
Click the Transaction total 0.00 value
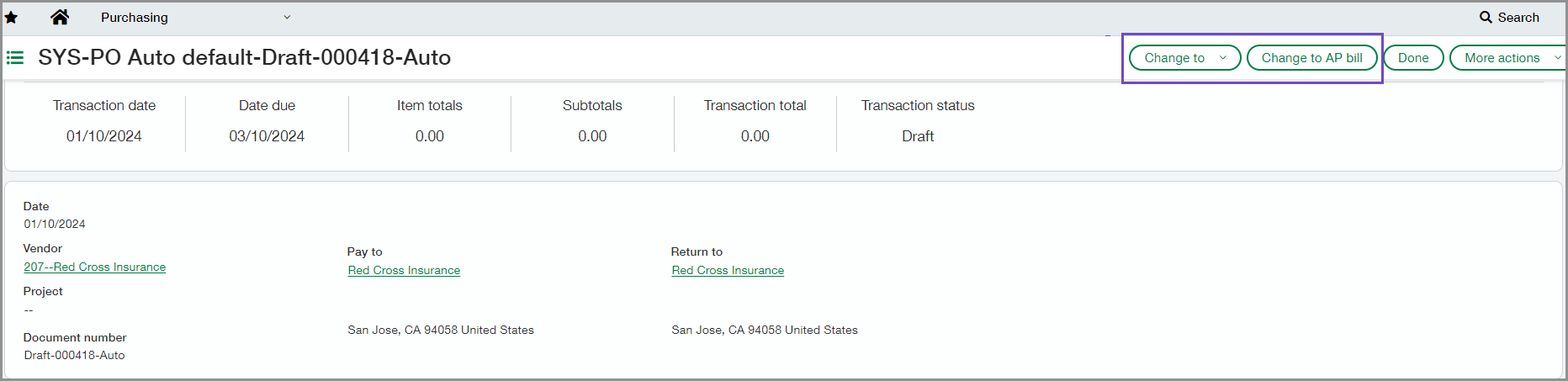(x=755, y=136)
